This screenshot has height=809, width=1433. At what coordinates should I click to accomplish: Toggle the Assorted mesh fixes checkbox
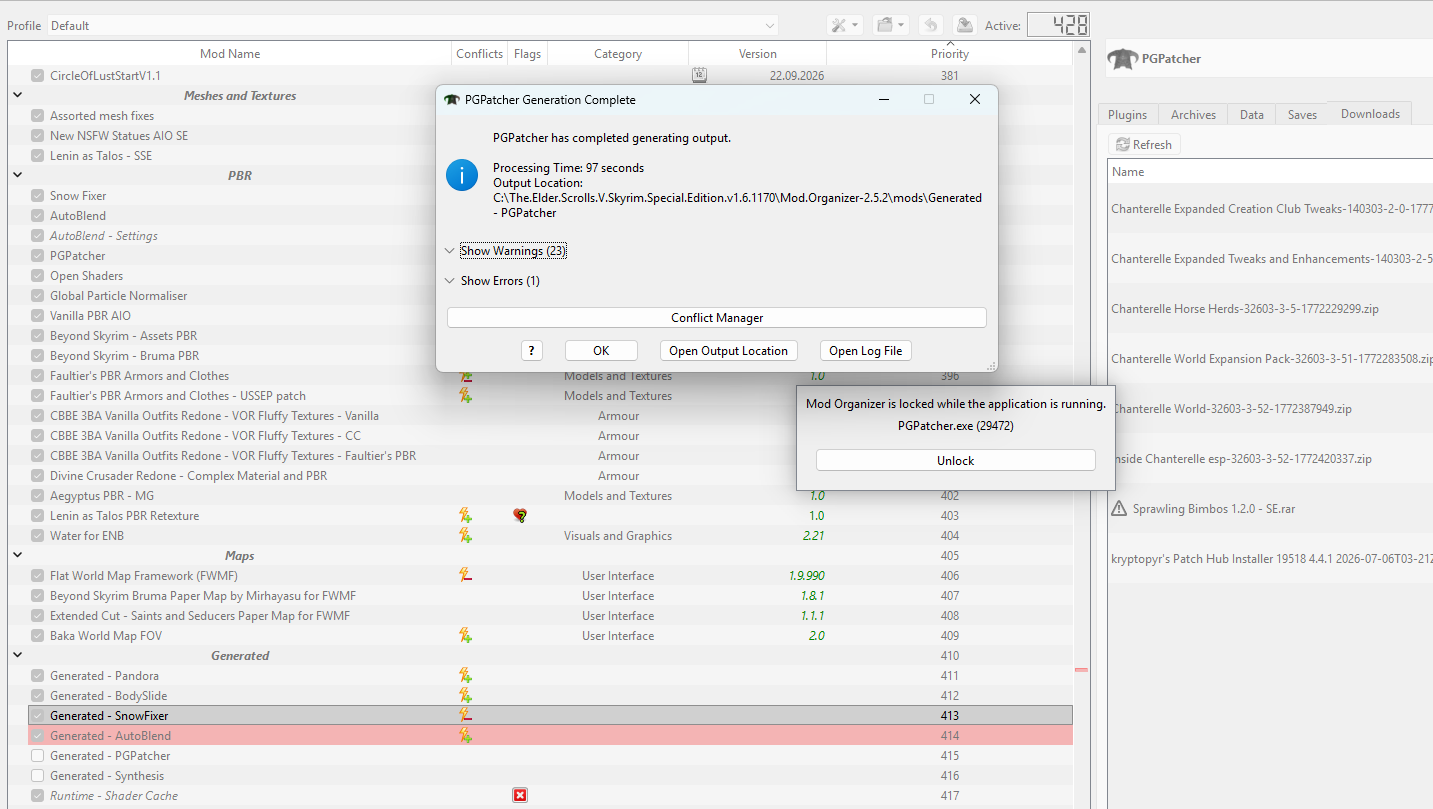(37, 116)
